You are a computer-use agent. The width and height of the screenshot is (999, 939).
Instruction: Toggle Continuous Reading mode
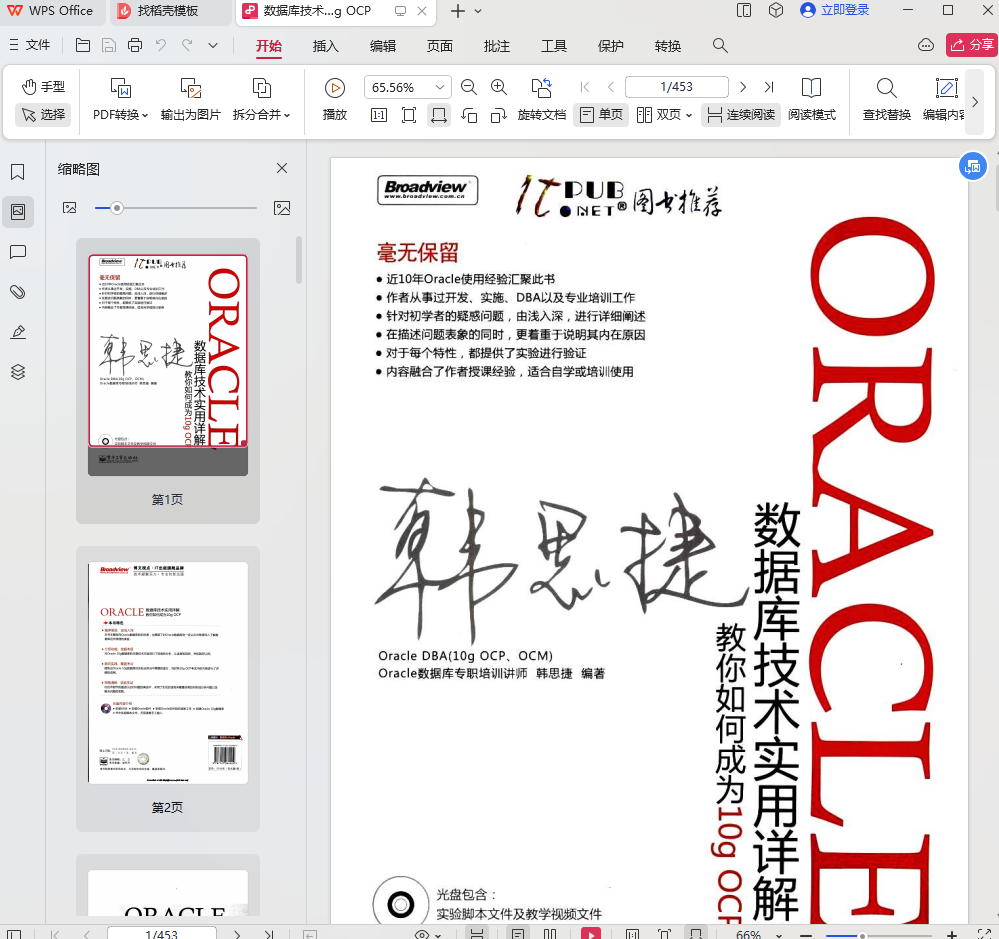pos(740,115)
